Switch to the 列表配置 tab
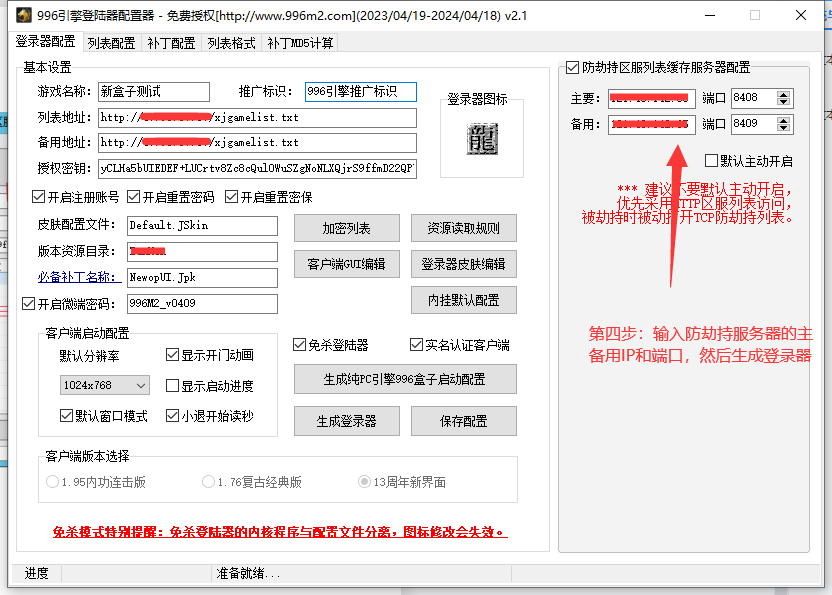This screenshot has width=832, height=595. (x=111, y=43)
